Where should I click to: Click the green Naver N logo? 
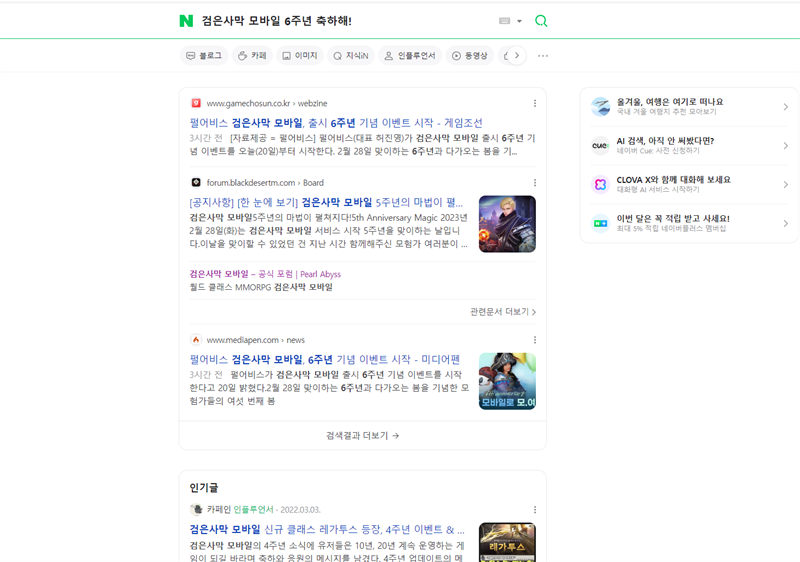(x=186, y=21)
